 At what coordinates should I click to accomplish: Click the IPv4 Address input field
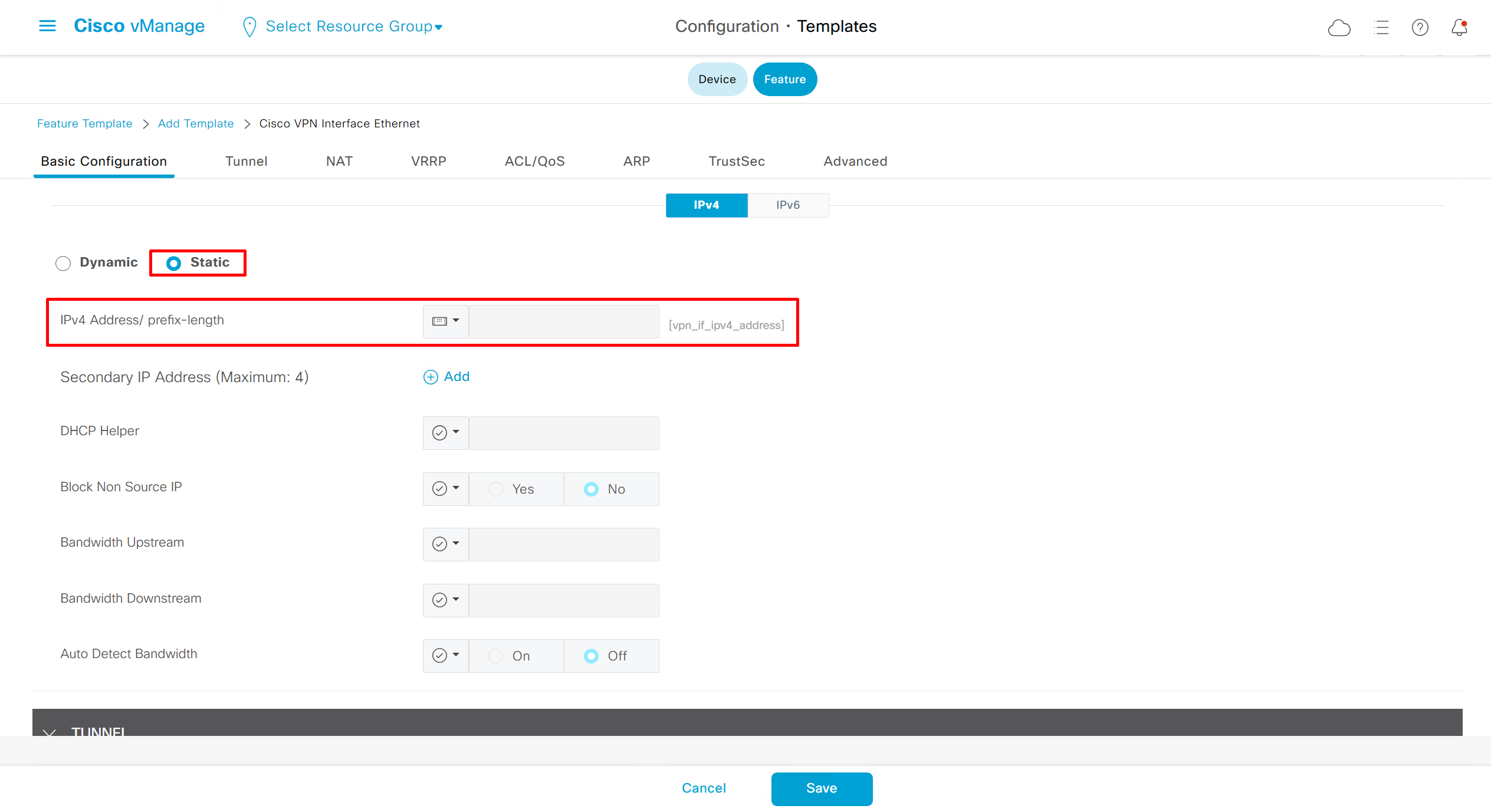tap(564, 321)
